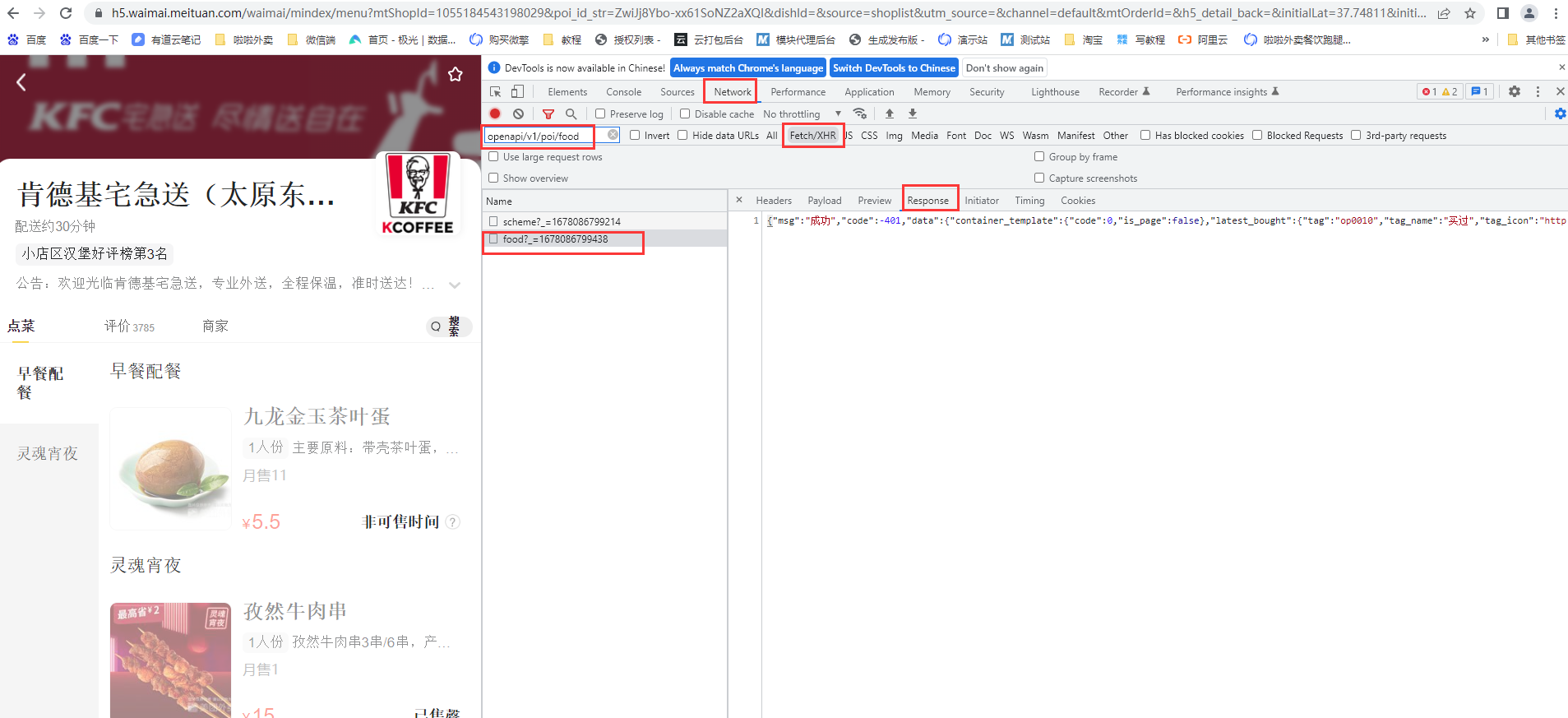Viewport: 1568px width, 718px height.
Task: Enable Disable cache checkbox
Action: [x=685, y=113]
